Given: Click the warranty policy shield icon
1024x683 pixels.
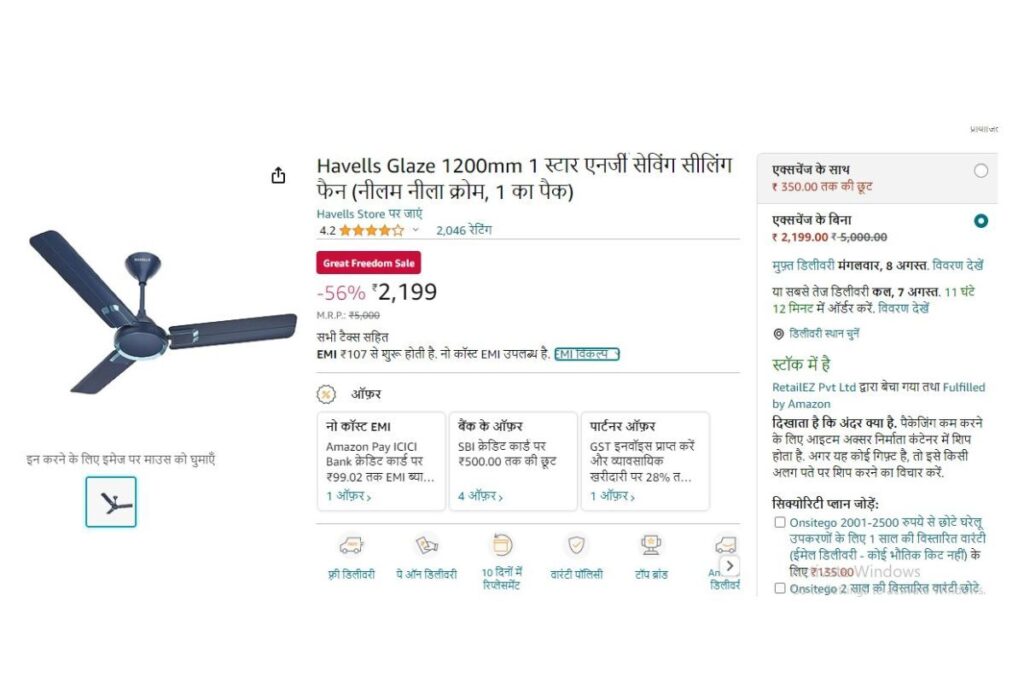Looking at the screenshot, I should 576,545.
